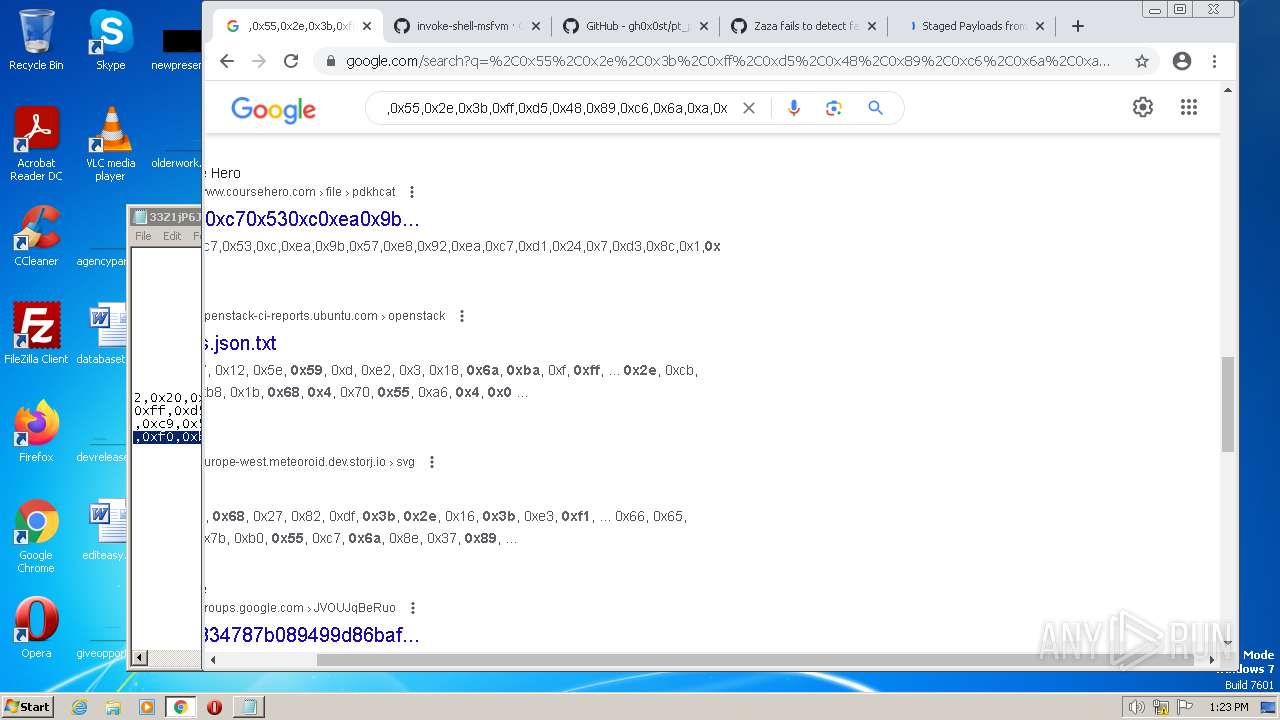Click the clock showing 1:23 PM
Image resolution: width=1280 pixels, height=720 pixels.
[1227, 707]
